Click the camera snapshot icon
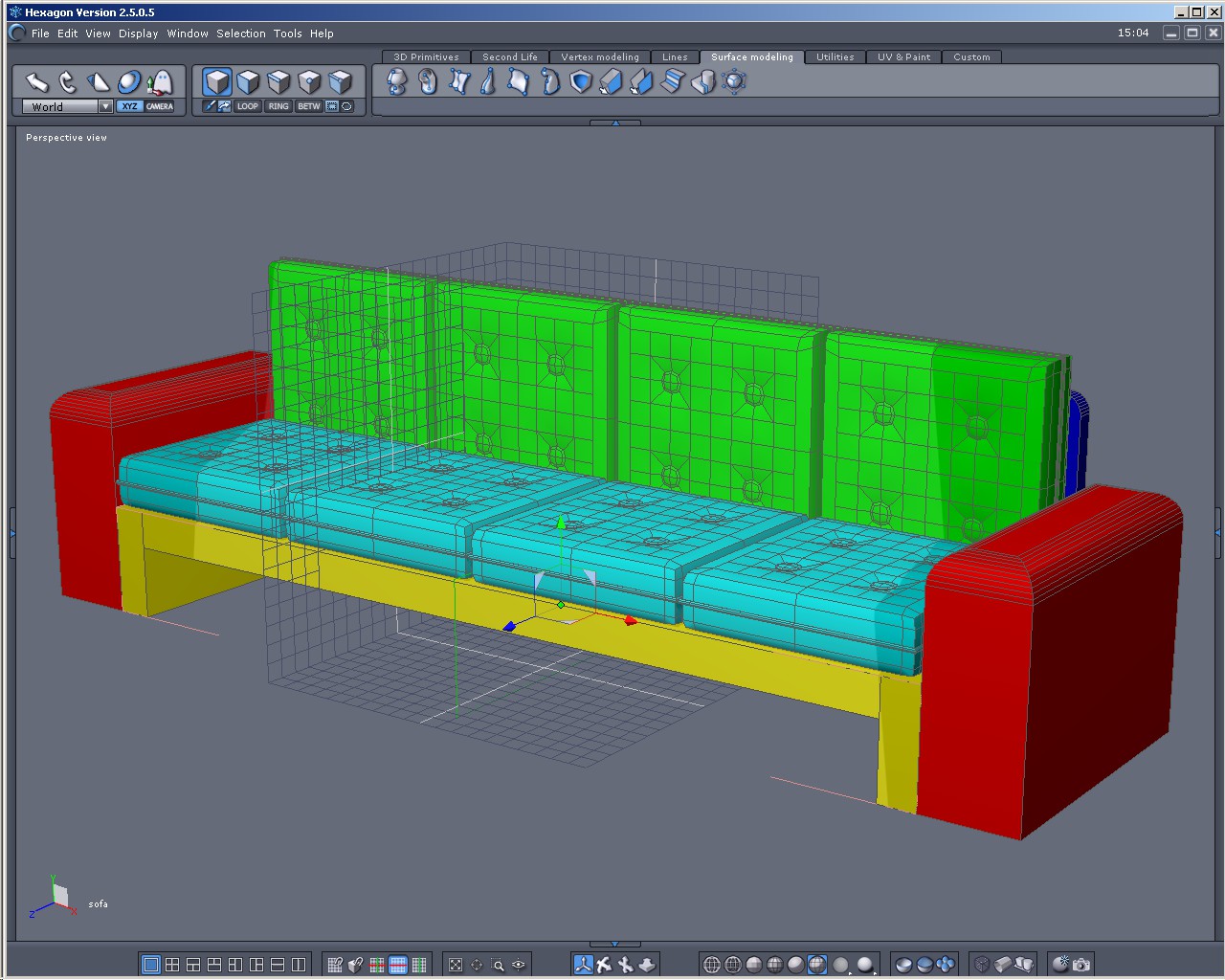Viewport: 1225px width, 980px height. (x=1081, y=965)
